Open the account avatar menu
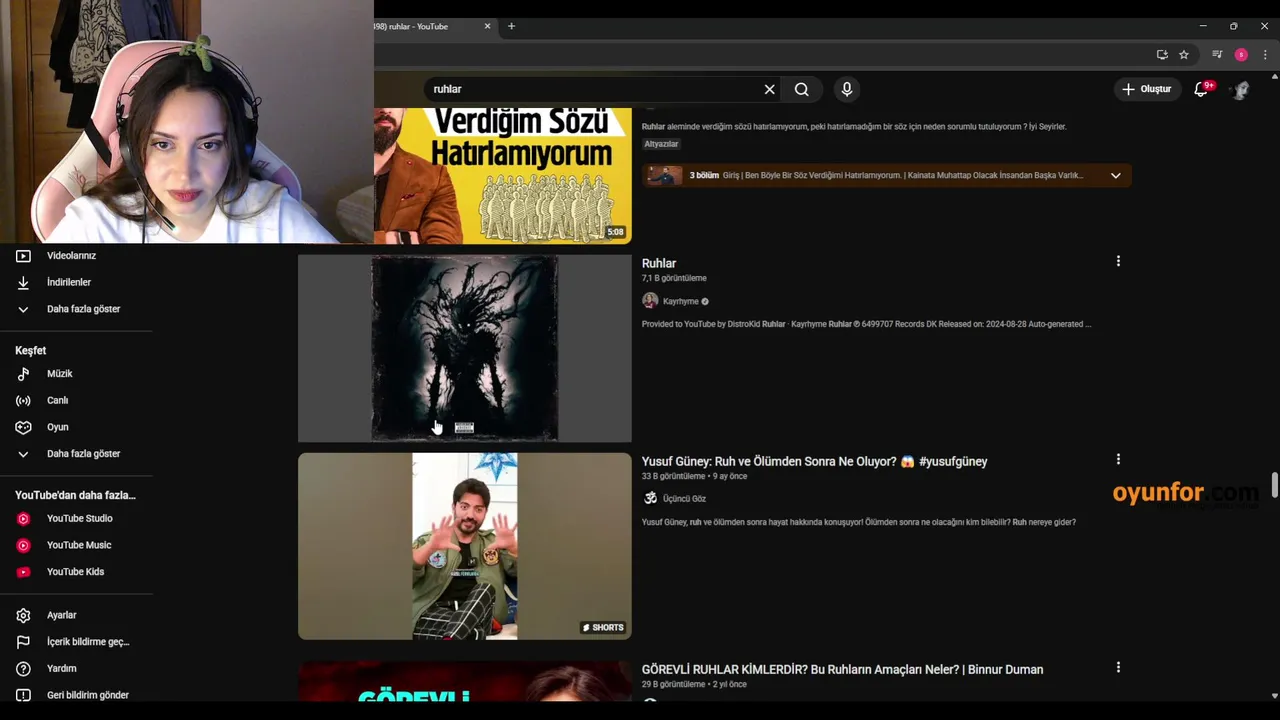Viewport: 1280px width, 720px height. click(1241, 89)
